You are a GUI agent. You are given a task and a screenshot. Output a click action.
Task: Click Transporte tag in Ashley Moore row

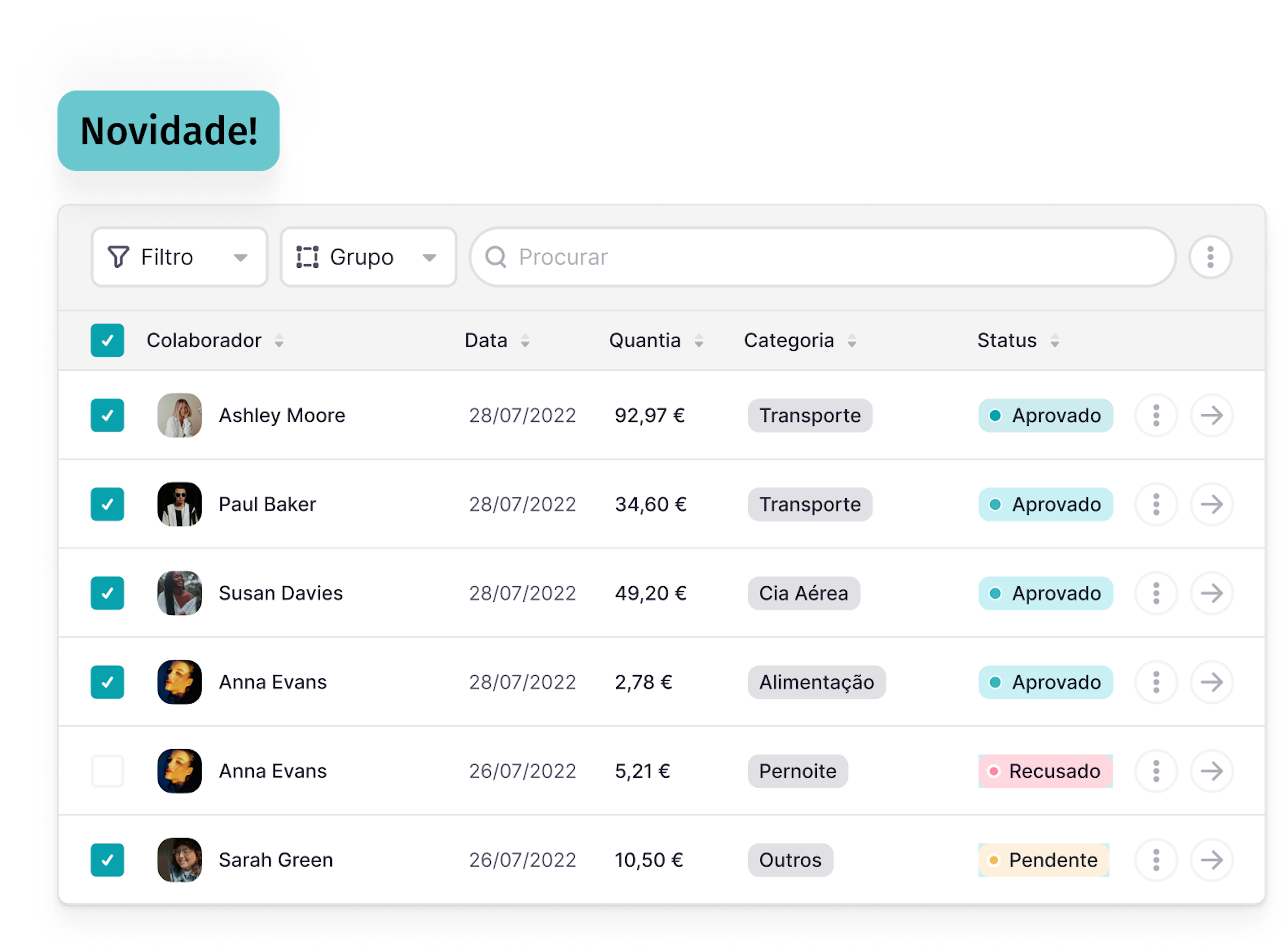tap(809, 415)
